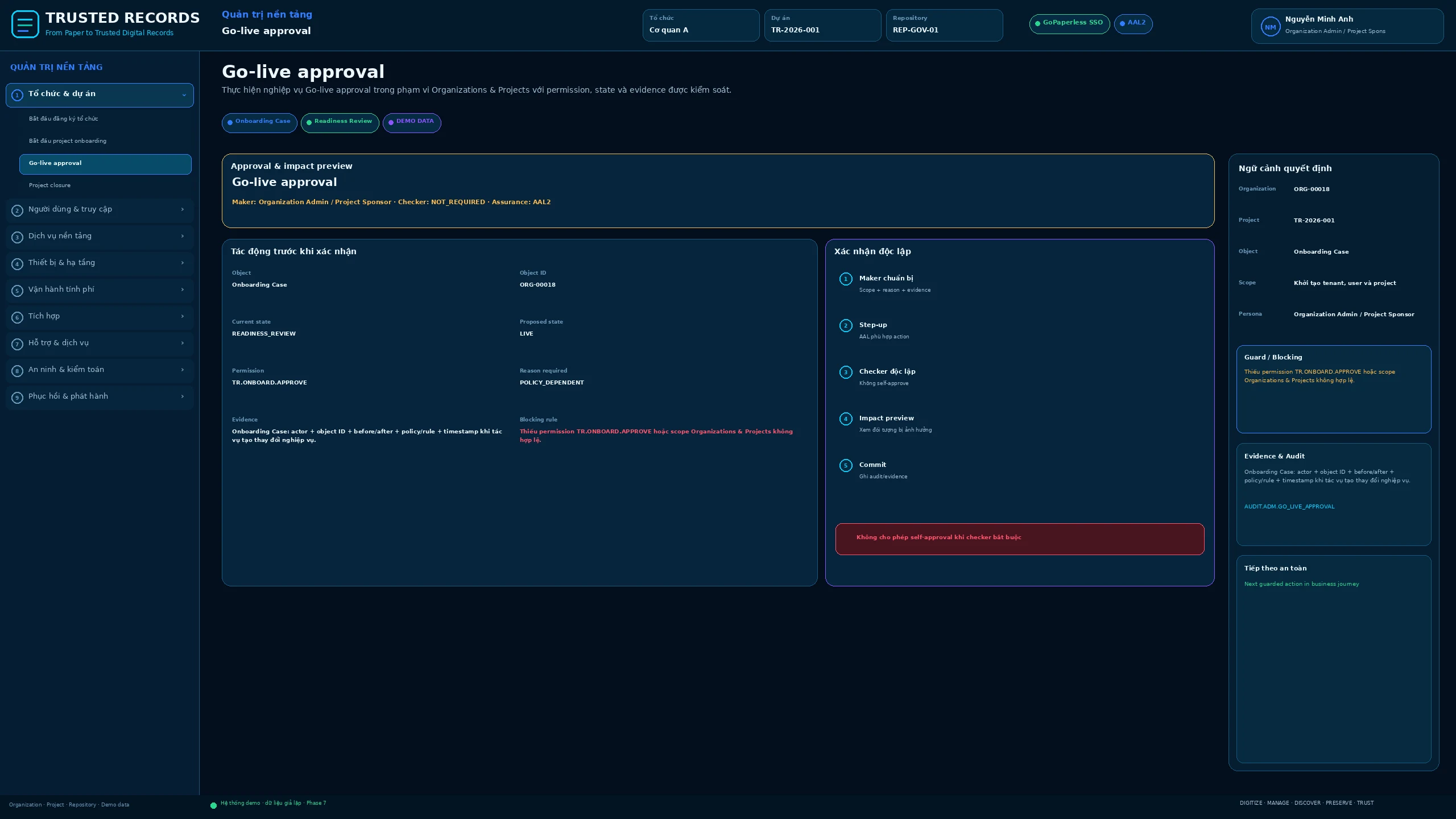Image resolution: width=1456 pixels, height=819 pixels.
Task: Click step 2 circle Step-up
Action: 846,325
